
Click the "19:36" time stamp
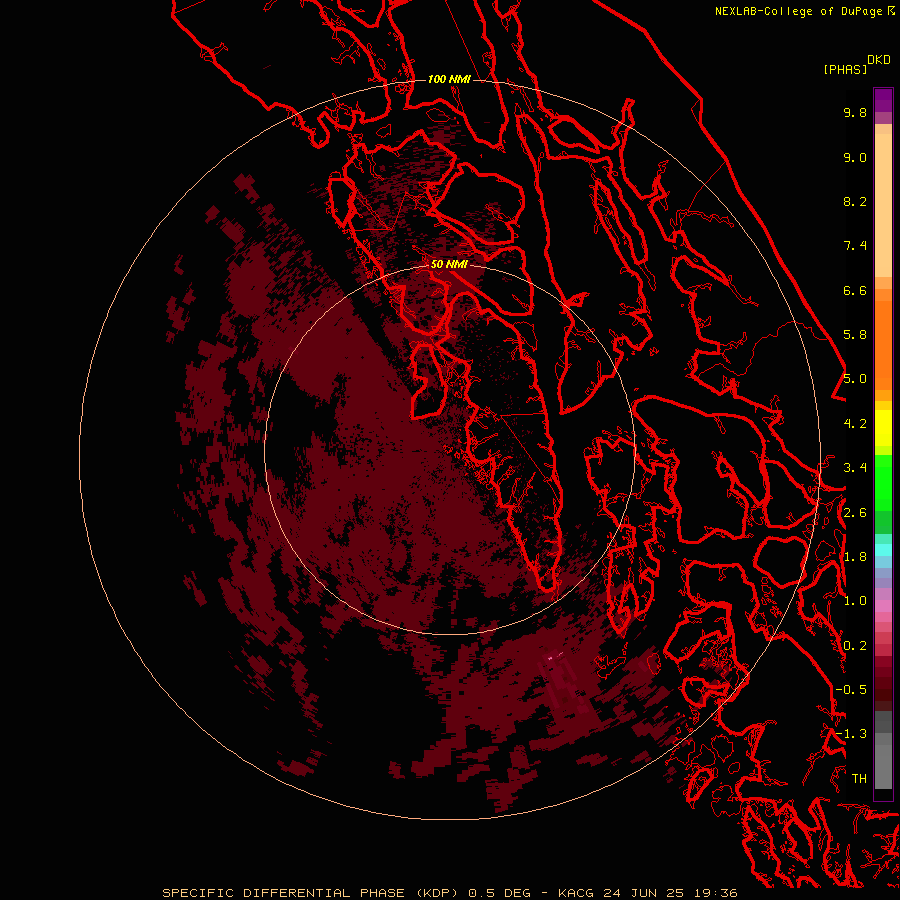pos(715,893)
